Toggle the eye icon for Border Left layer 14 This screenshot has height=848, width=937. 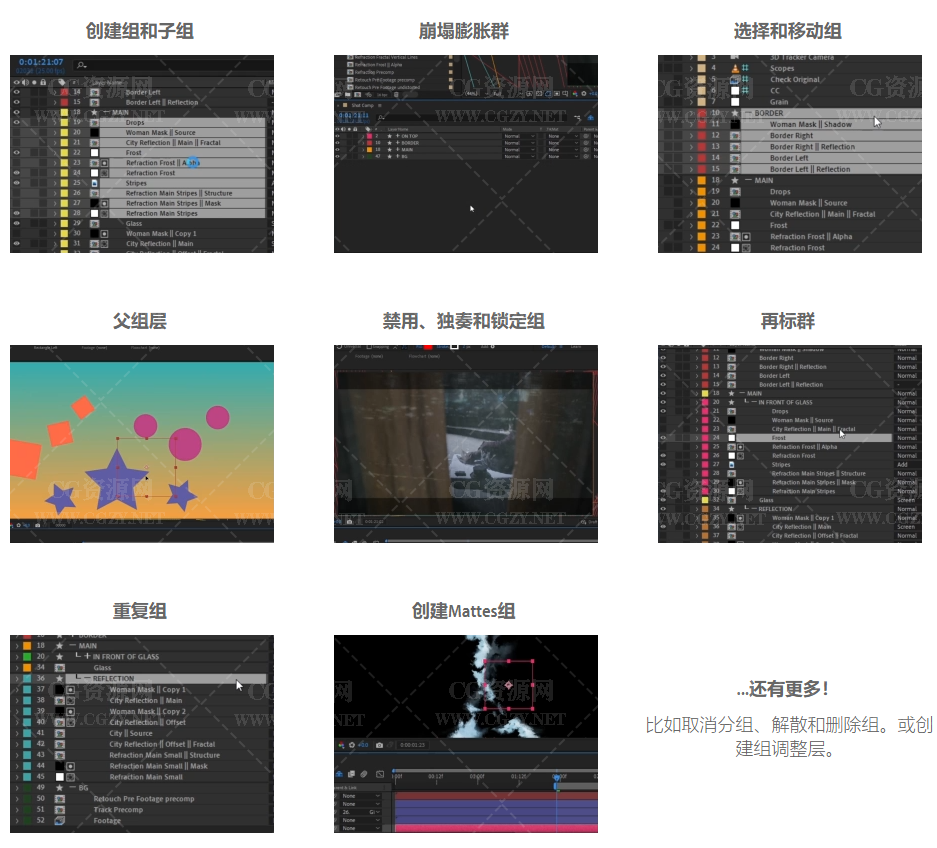pos(16,92)
